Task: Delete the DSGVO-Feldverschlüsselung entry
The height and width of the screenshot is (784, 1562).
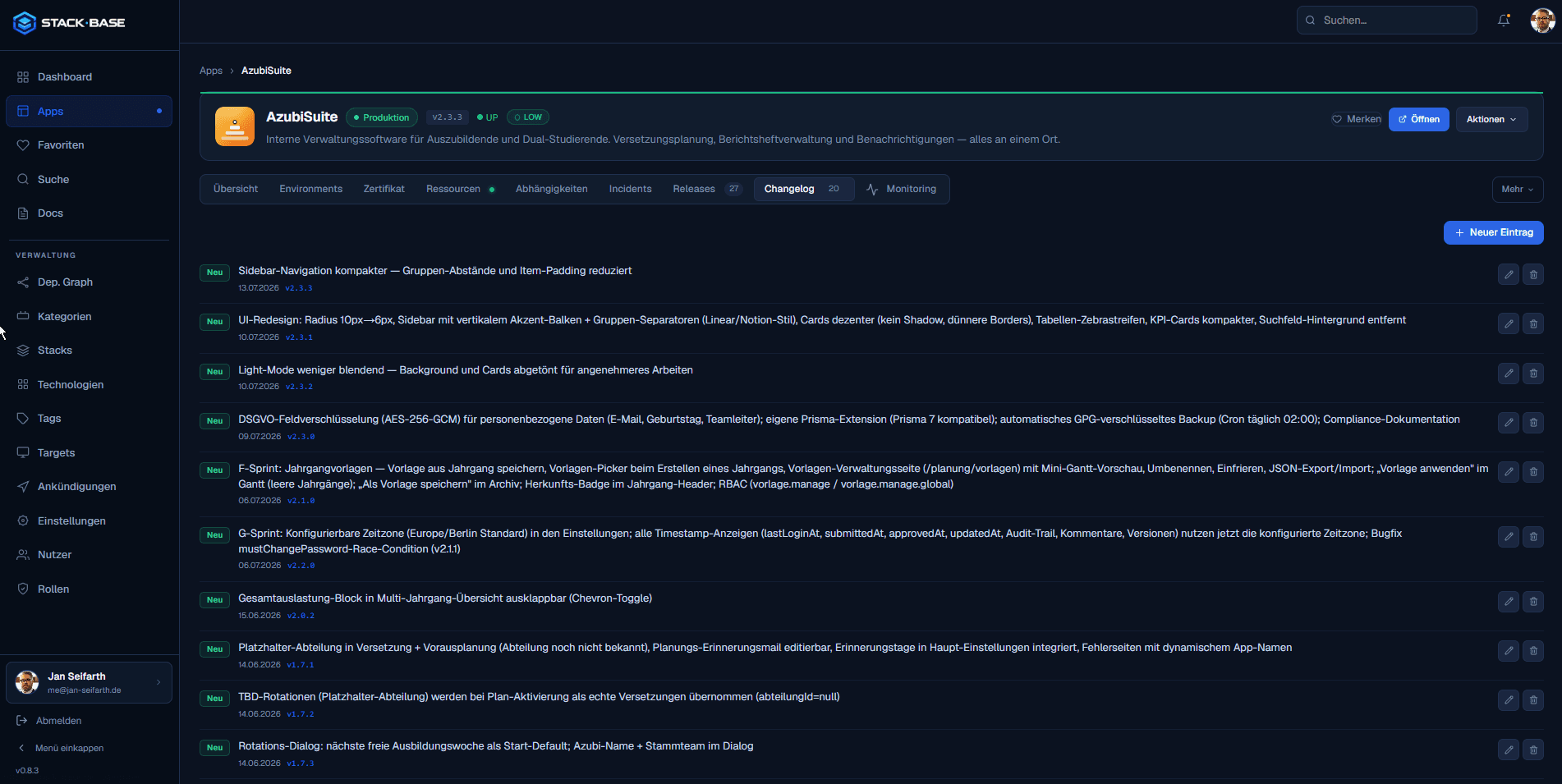Action: [x=1533, y=423]
